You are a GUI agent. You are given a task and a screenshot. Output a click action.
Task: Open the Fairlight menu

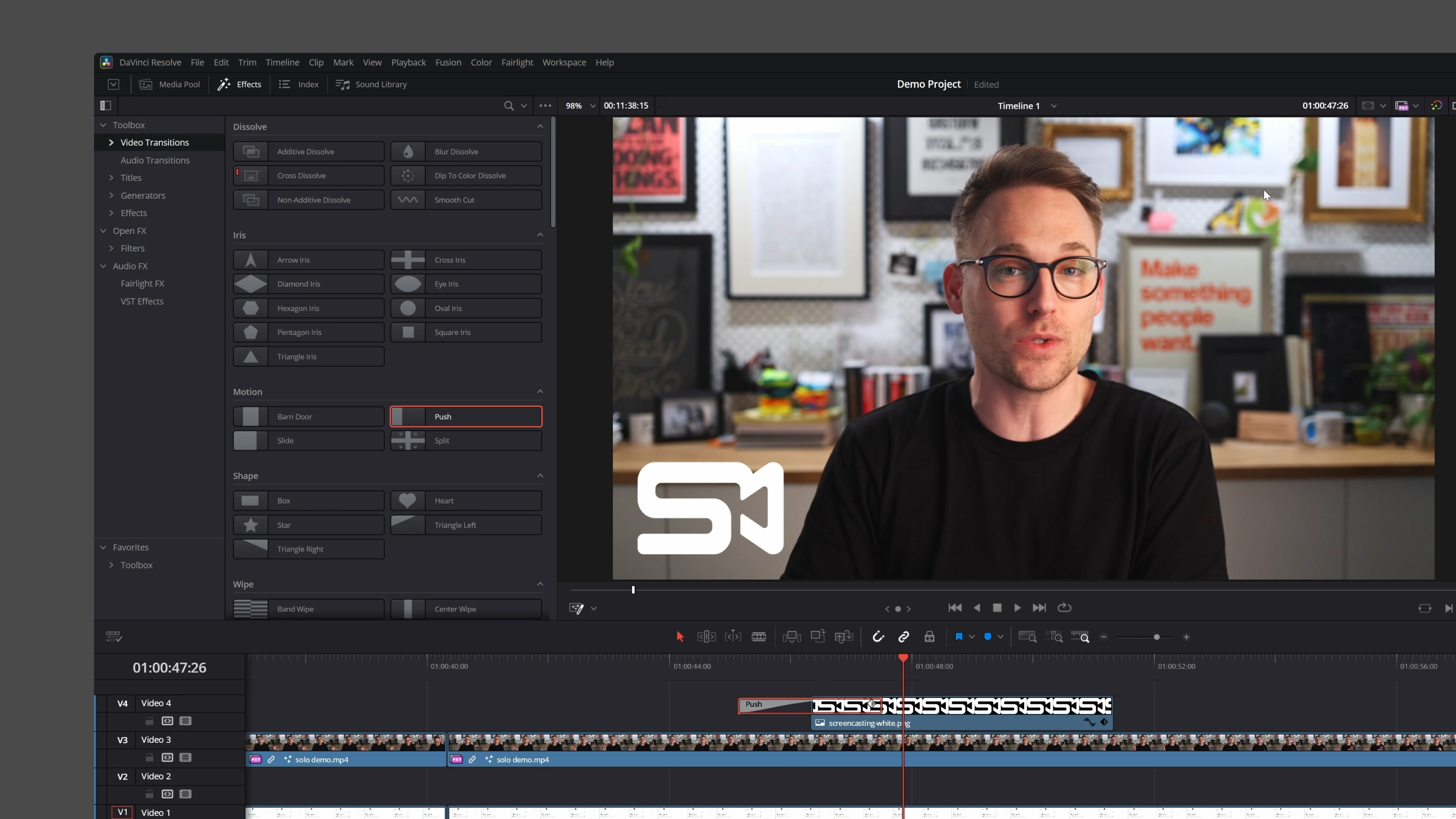pyautogui.click(x=516, y=62)
